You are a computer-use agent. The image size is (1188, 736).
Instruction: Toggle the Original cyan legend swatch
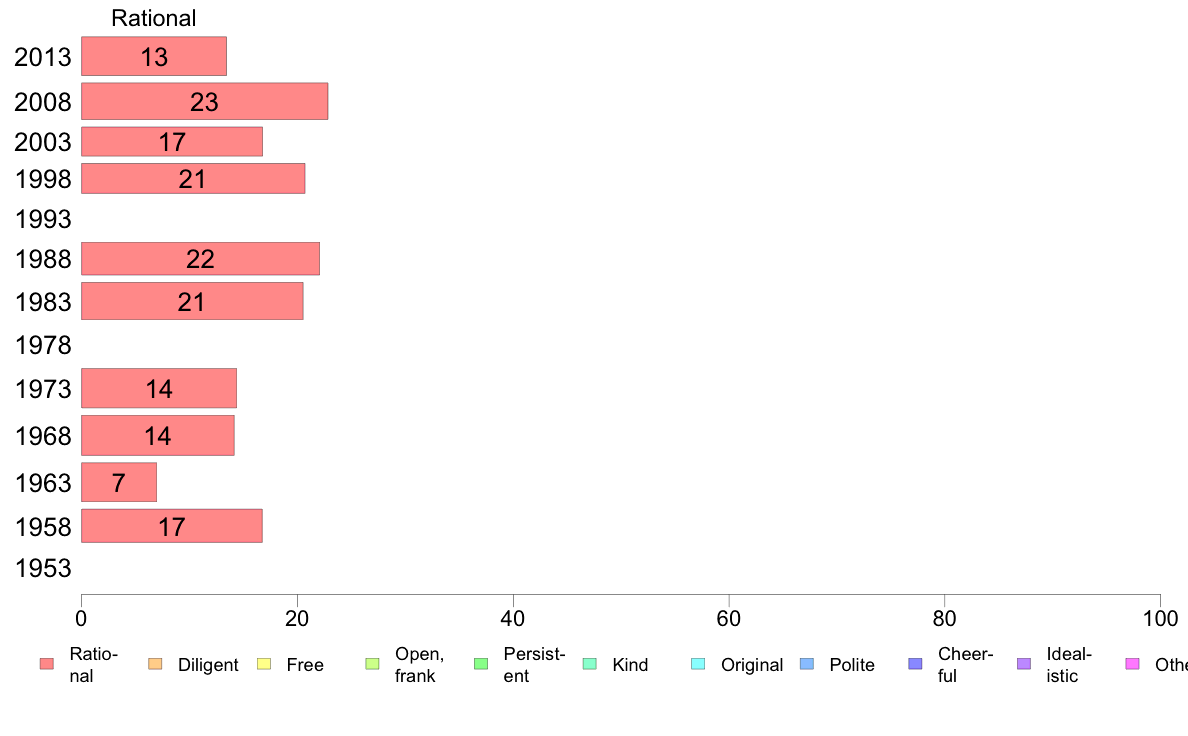tap(699, 664)
